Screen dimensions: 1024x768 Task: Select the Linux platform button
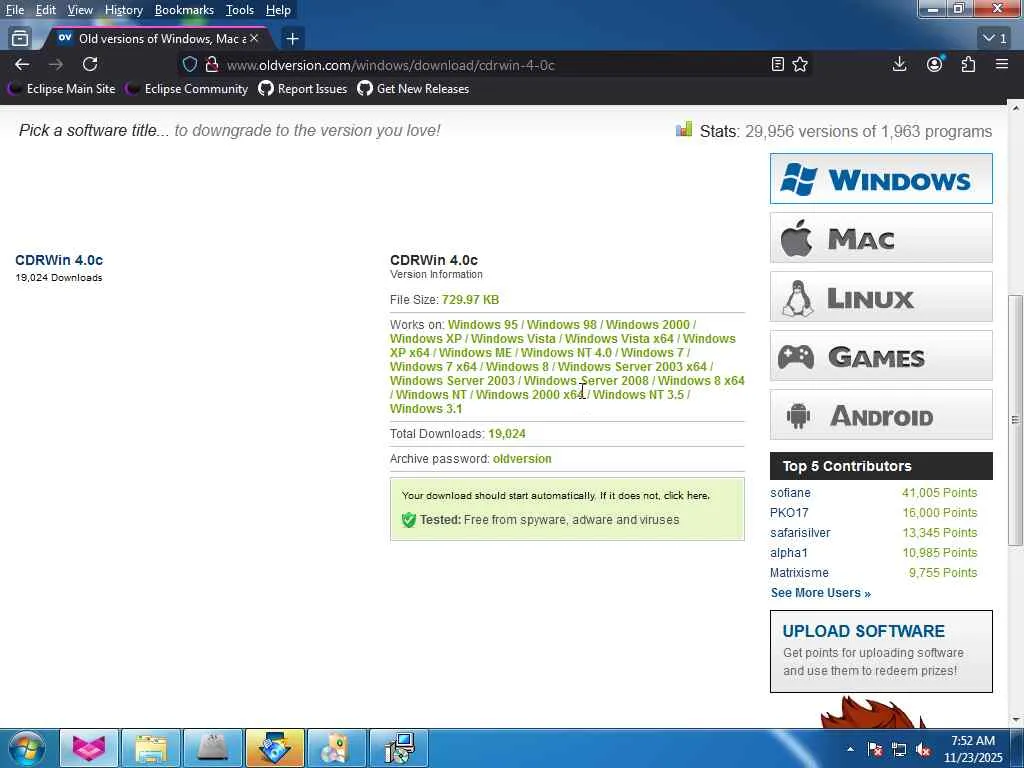[x=881, y=297]
